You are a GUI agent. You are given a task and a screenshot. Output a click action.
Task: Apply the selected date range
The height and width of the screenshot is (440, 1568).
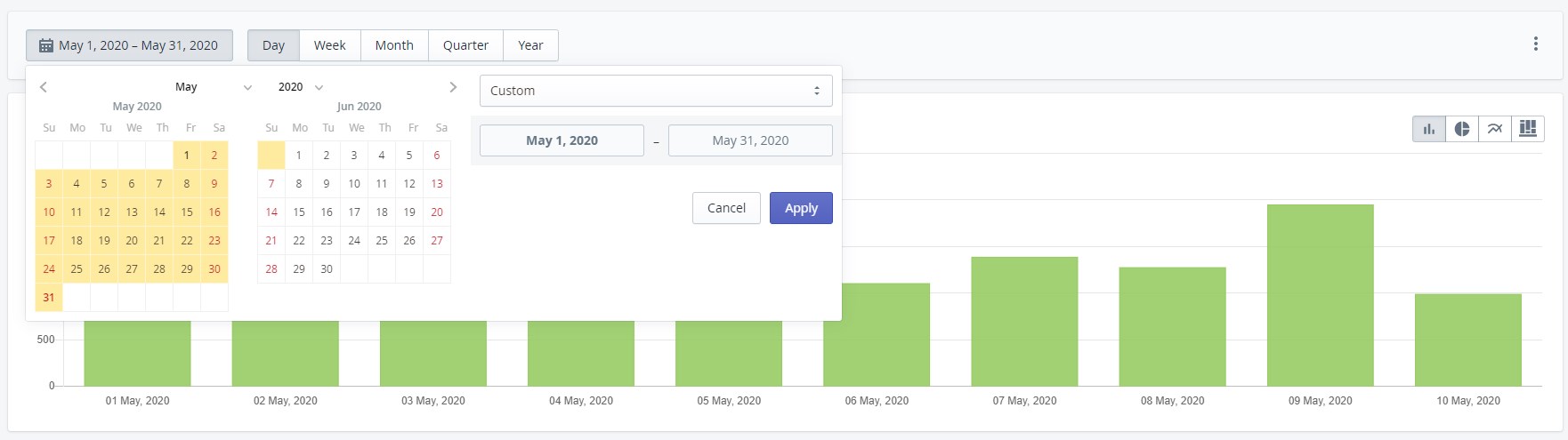[800, 208]
